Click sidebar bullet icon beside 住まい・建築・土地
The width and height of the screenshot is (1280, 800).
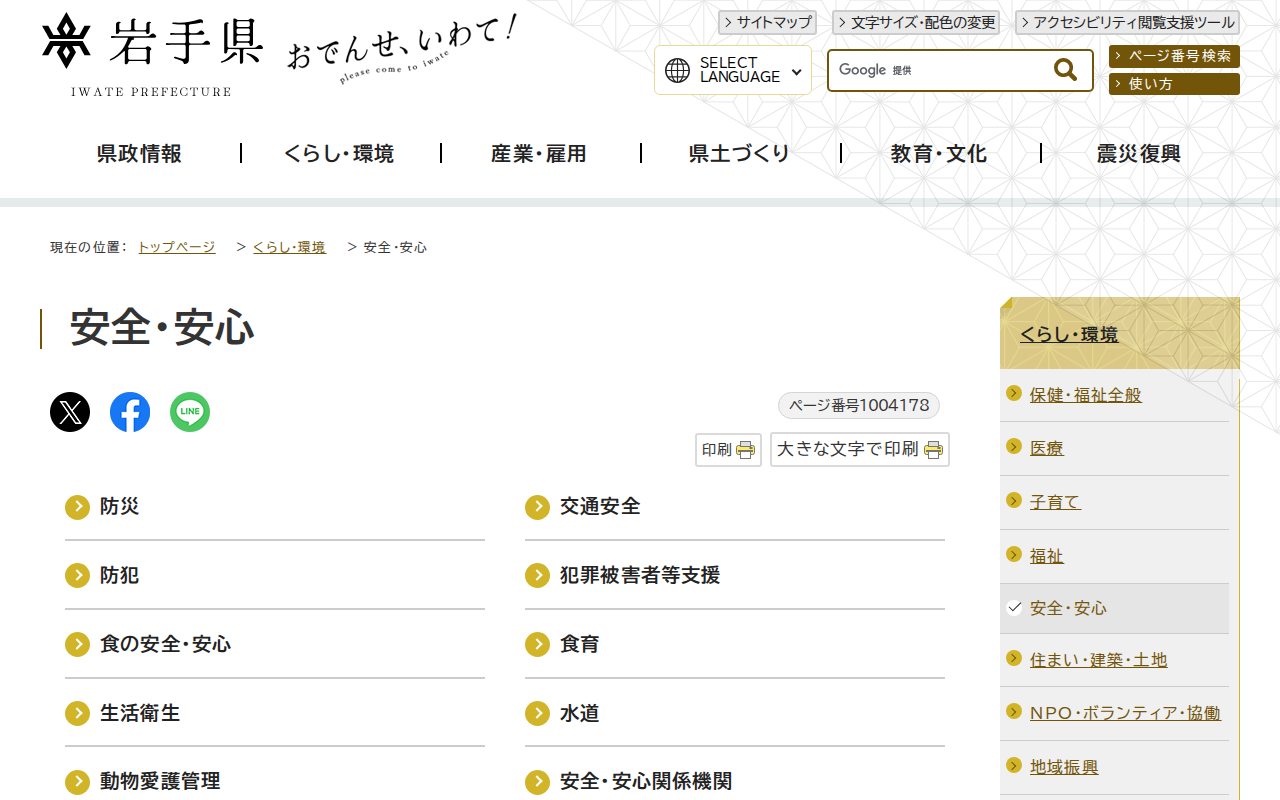point(1014,658)
